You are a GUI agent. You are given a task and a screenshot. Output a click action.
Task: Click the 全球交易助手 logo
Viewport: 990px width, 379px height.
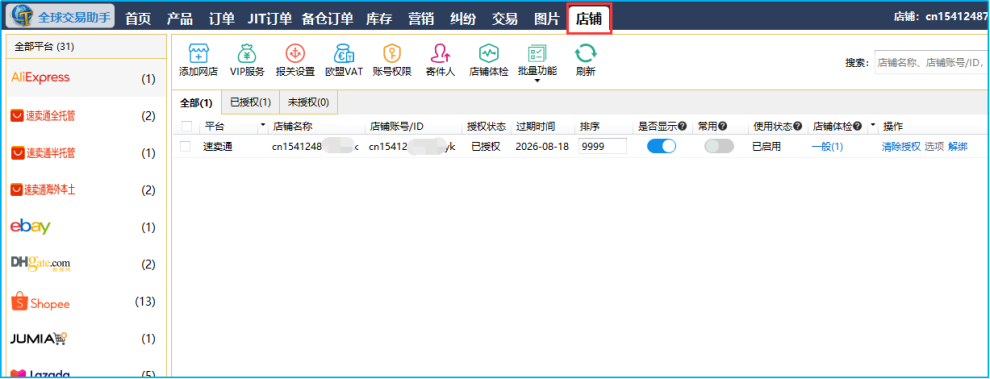click(61, 17)
